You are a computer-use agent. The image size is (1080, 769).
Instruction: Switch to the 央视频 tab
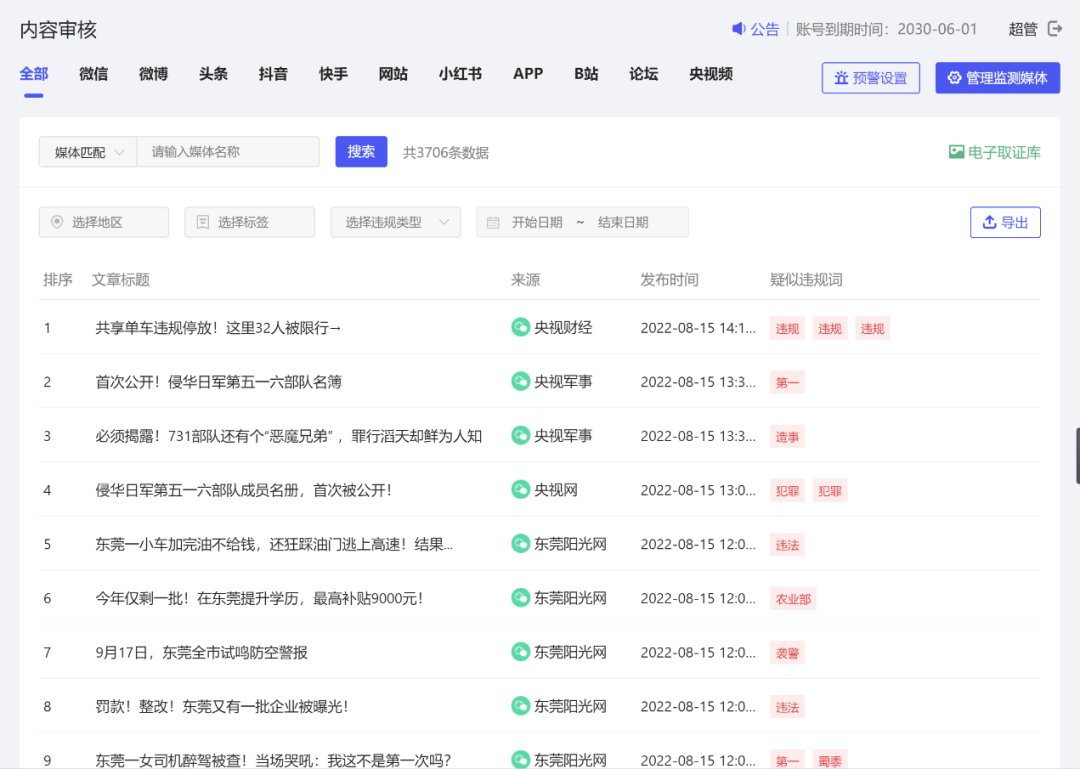coord(709,74)
